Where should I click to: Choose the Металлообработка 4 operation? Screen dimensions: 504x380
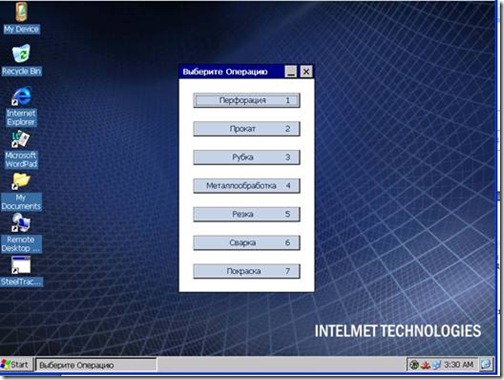(246, 186)
